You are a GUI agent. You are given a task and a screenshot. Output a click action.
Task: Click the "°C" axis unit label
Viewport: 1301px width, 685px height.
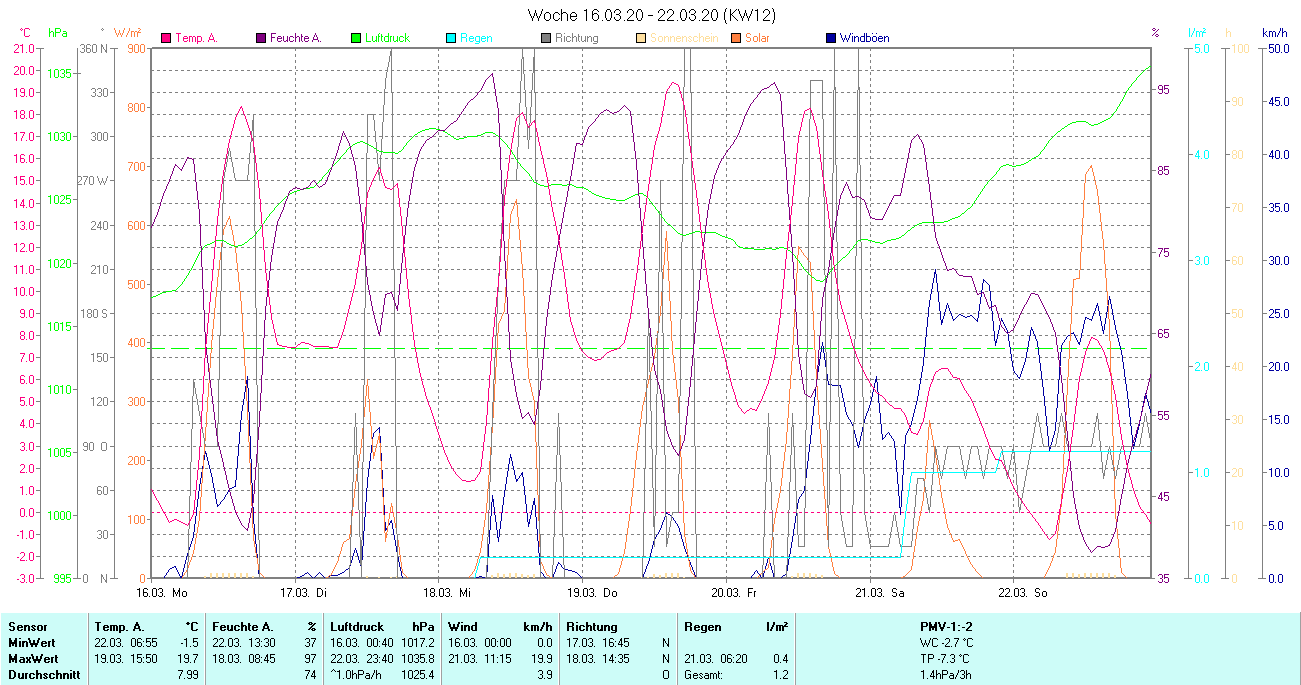25,33
